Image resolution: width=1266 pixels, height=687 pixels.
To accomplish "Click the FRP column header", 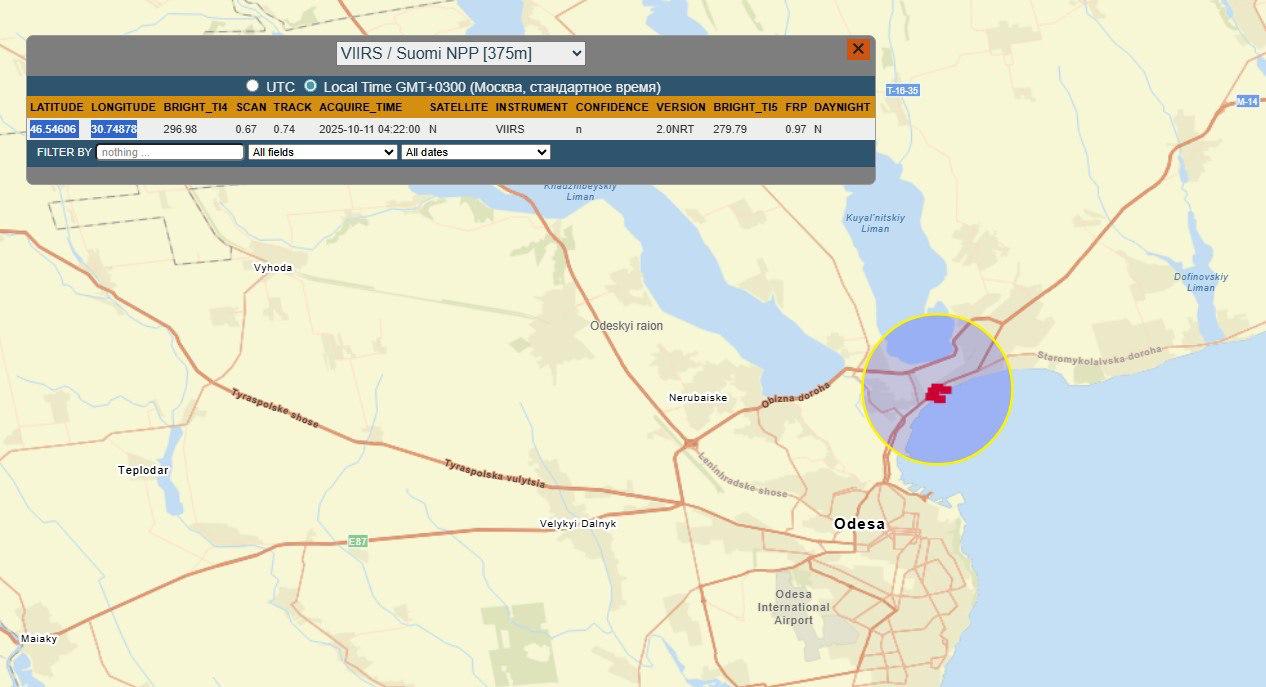I will (796, 107).
